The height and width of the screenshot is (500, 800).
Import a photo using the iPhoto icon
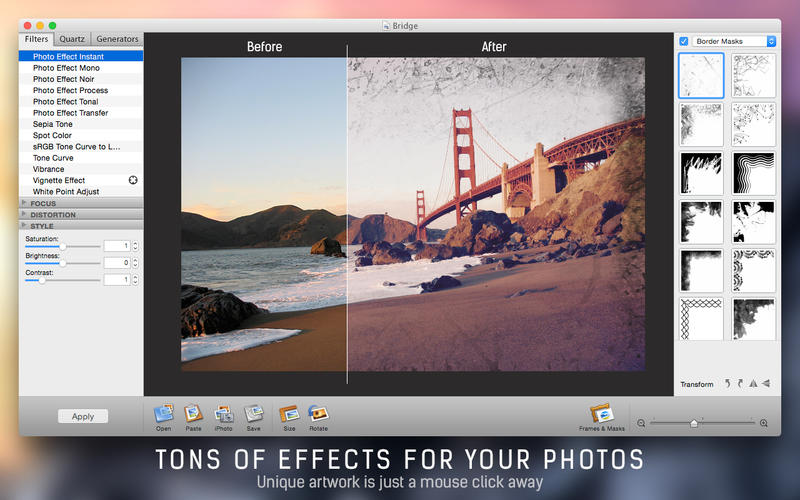click(x=223, y=413)
